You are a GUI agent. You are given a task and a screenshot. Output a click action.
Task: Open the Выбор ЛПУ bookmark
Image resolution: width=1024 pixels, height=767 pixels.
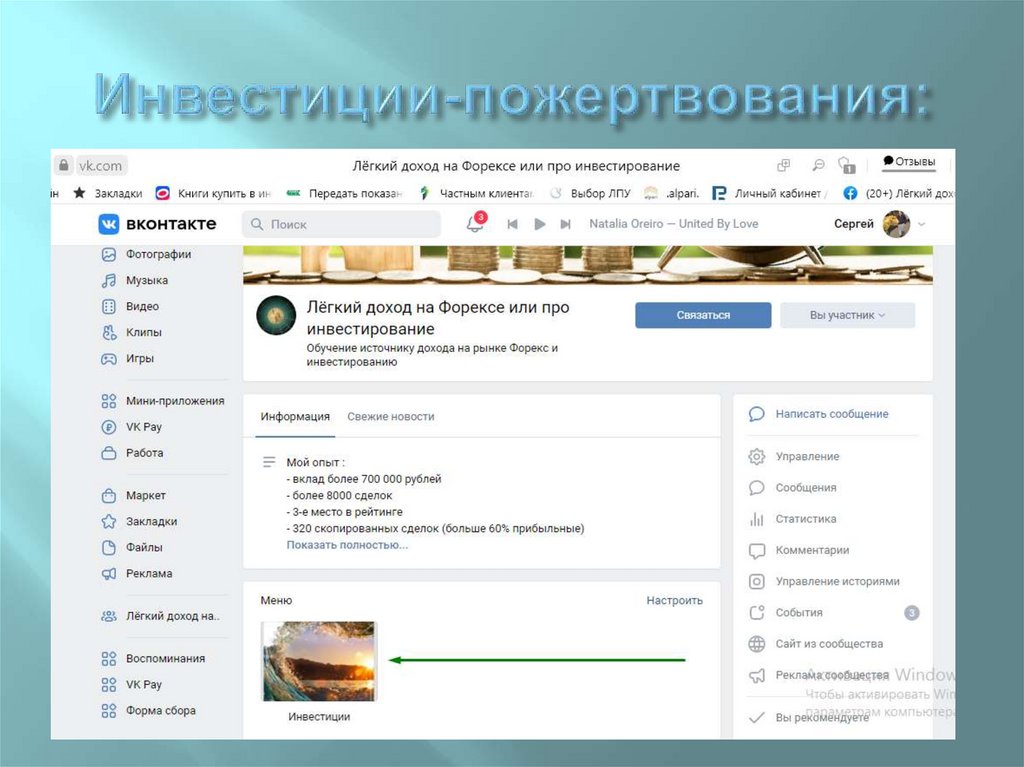tap(590, 193)
